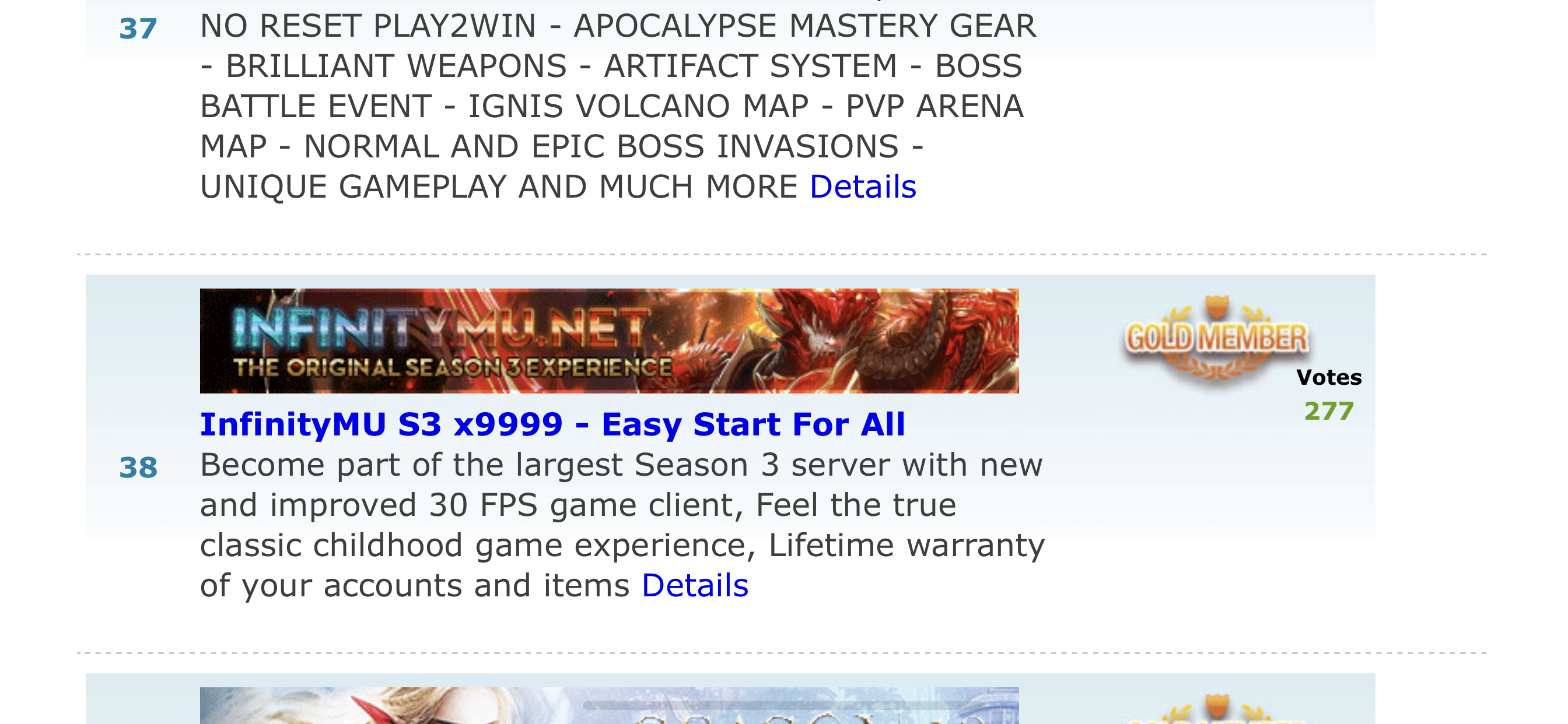Click the InfinityMU description text

click(x=622, y=525)
